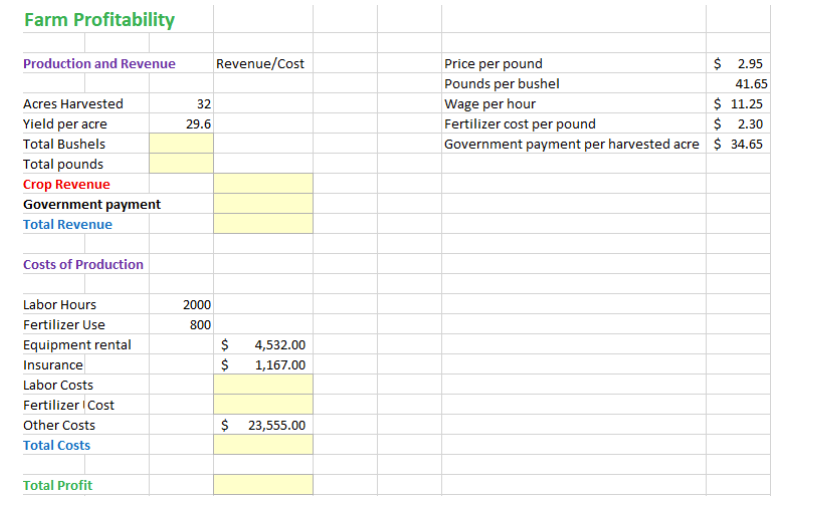Click the Fertilizer Use label
The width and height of the screenshot is (817, 512).
pyautogui.click(x=64, y=324)
